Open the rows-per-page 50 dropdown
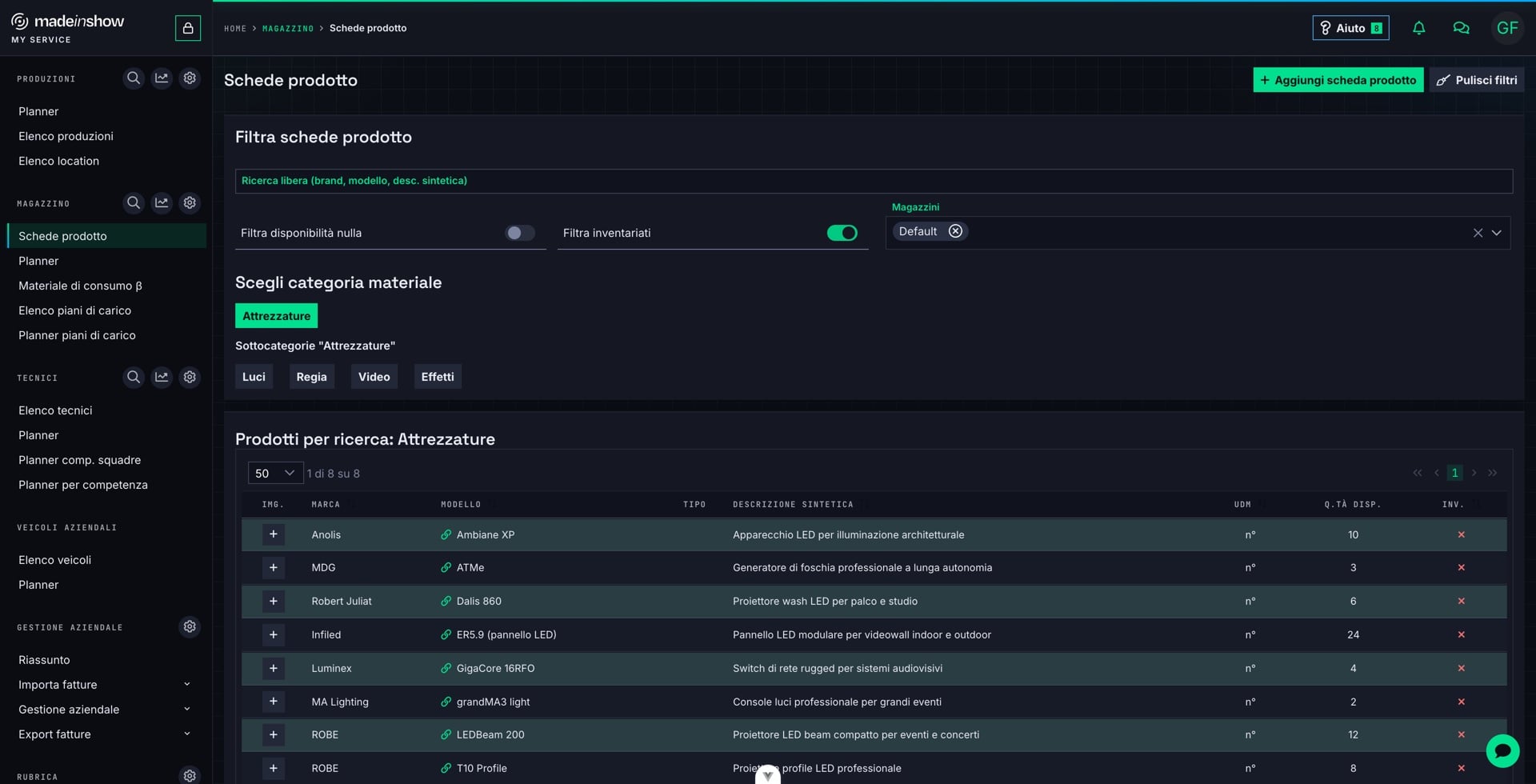Viewport: 1536px width, 784px height. pos(275,474)
